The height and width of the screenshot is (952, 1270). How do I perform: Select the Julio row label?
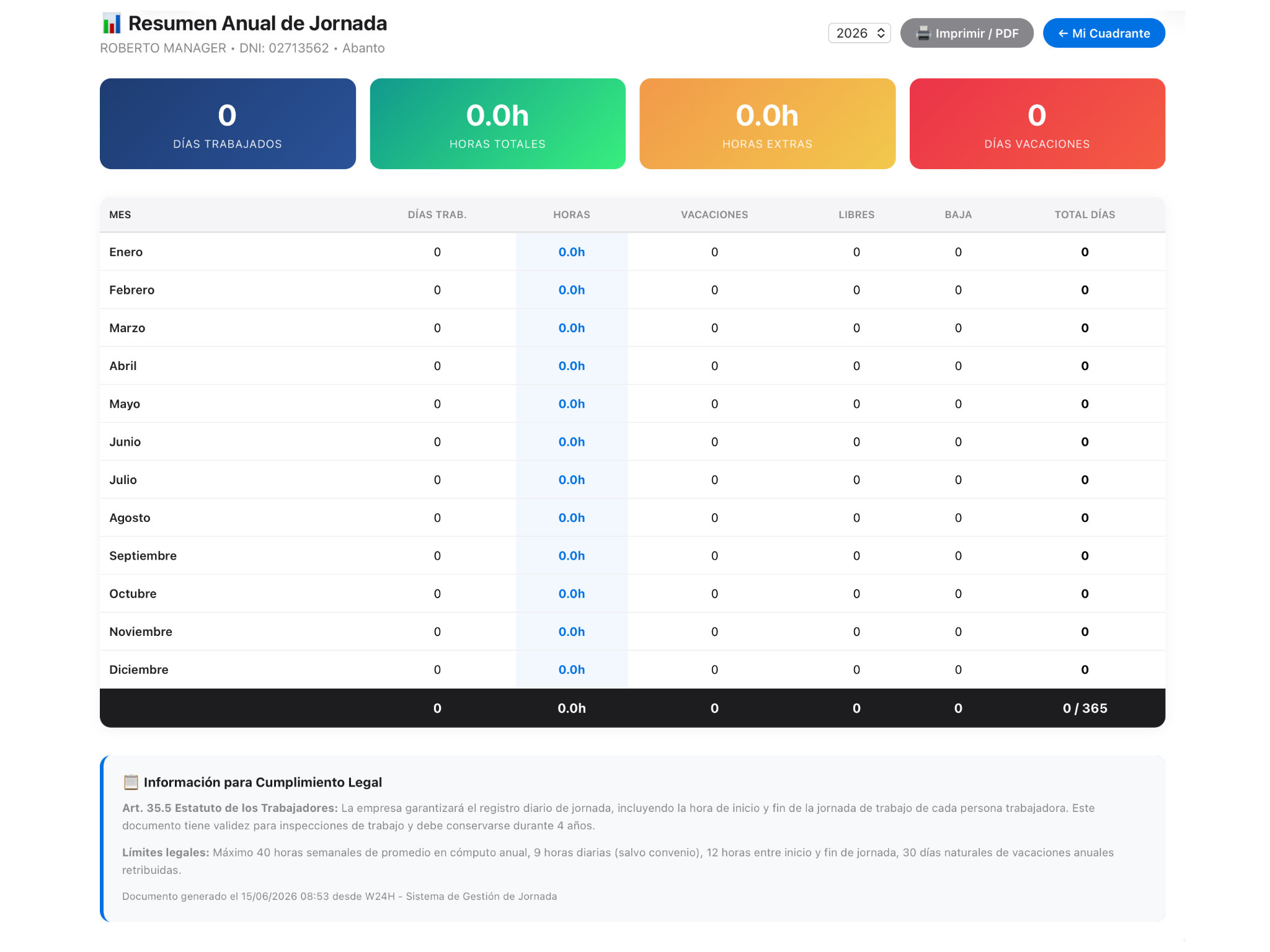[x=123, y=480]
